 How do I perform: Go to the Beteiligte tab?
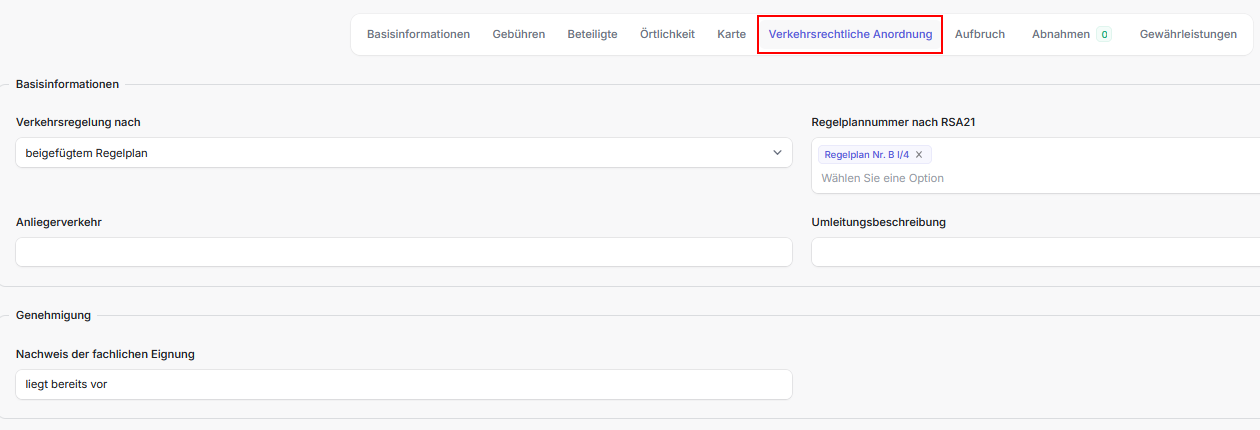click(592, 34)
